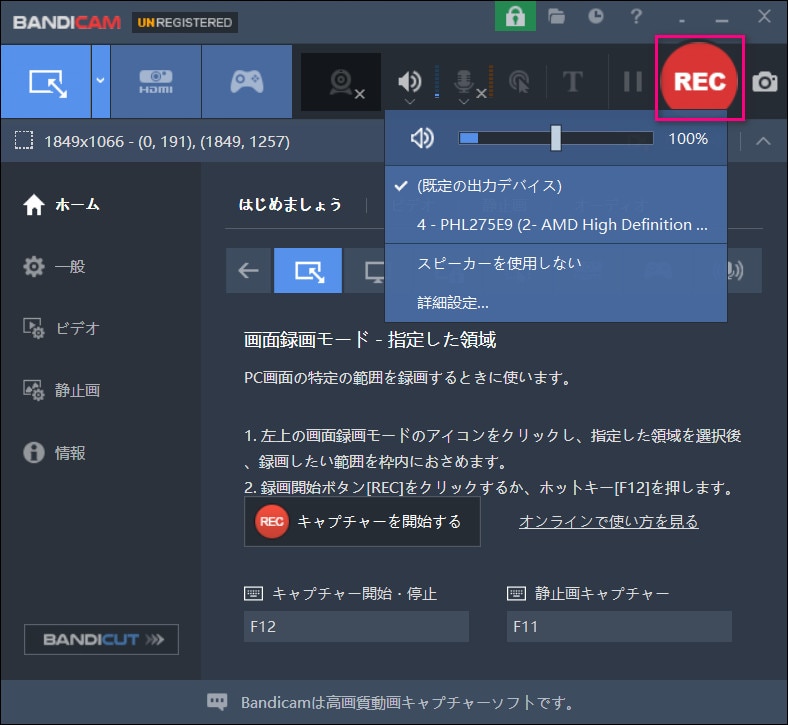Click the UNREGISTERED badge
788x725 pixels.
point(184,23)
